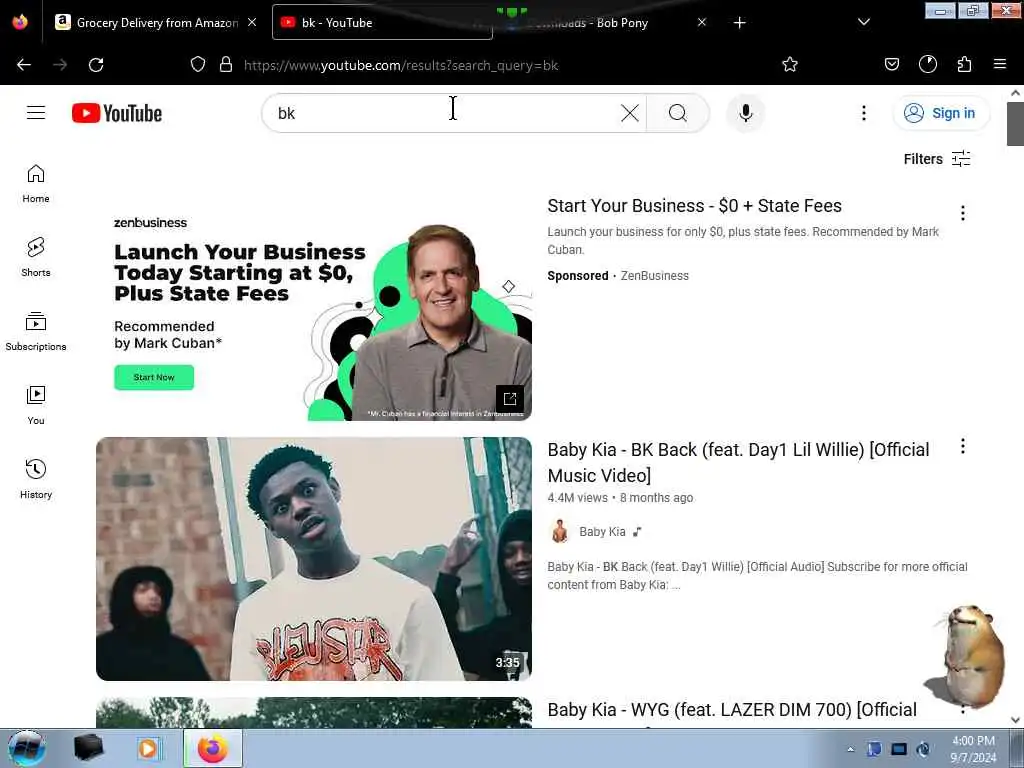Show site security lock information
The width and height of the screenshot is (1024, 768).
tap(226, 64)
